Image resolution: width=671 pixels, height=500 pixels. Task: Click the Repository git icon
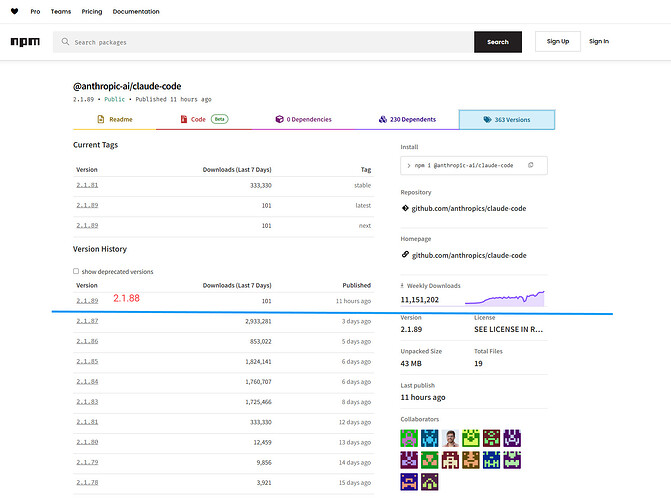(405, 208)
